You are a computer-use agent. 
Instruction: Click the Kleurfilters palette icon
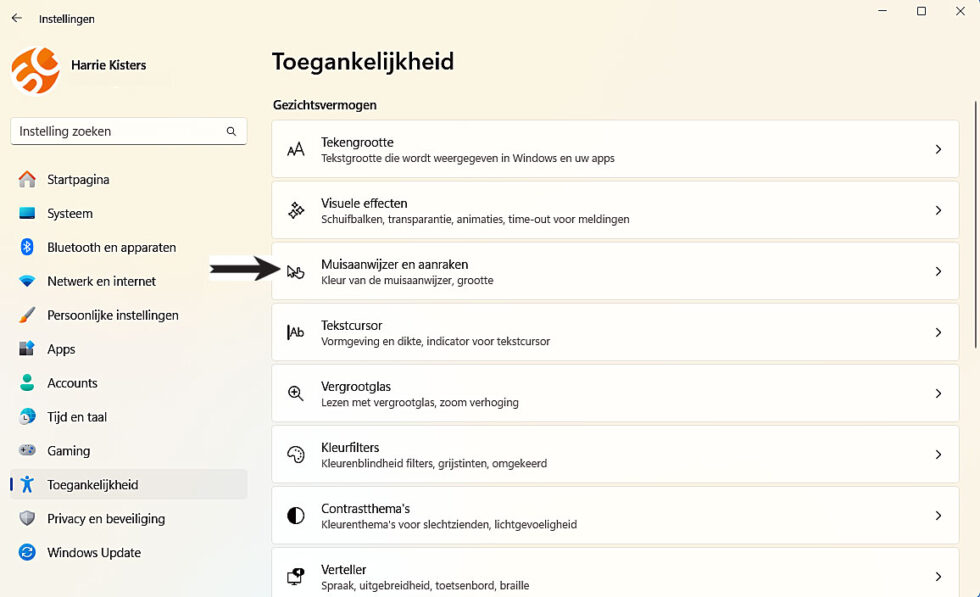click(x=295, y=454)
